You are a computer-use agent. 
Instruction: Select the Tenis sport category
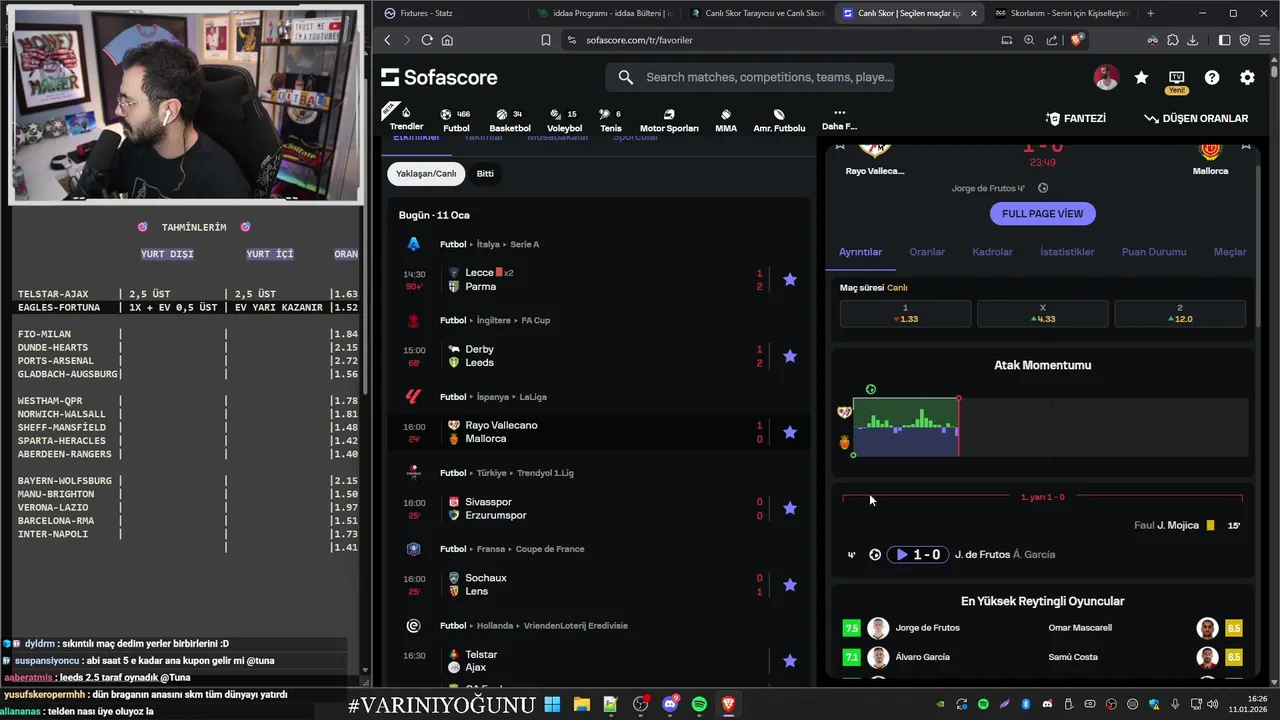pyautogui.click(x=610, y=120)
